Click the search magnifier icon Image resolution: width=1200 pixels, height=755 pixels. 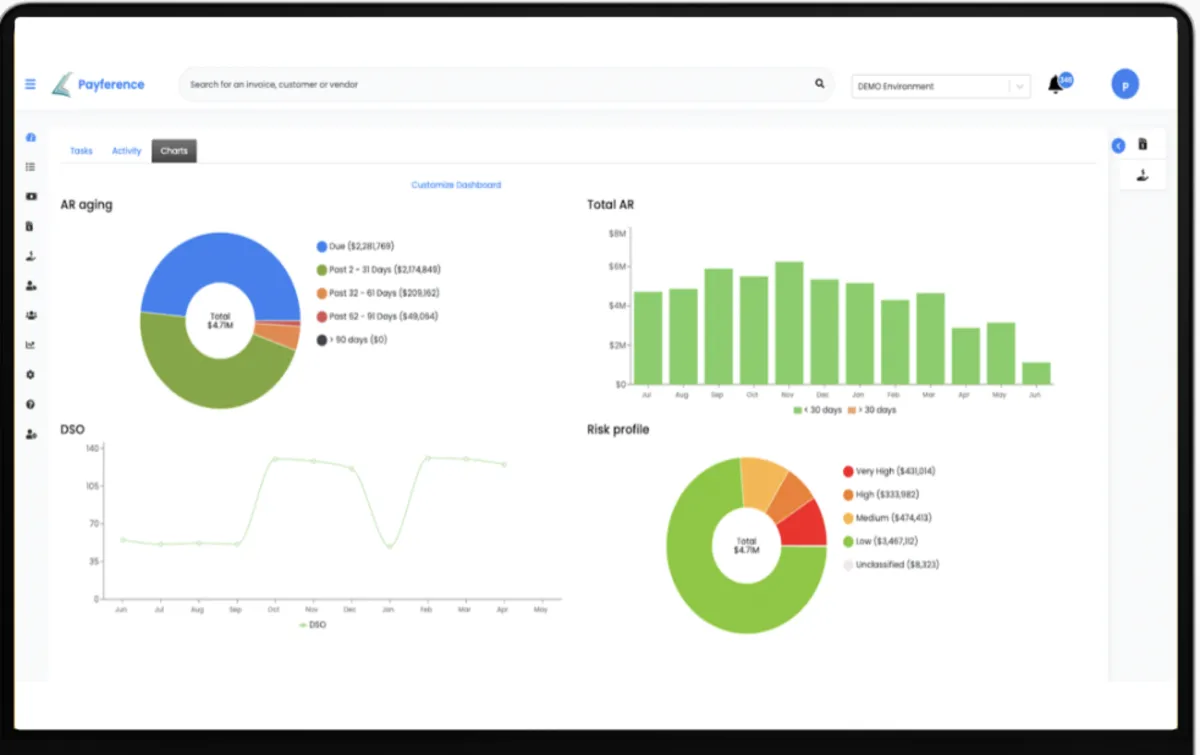click(x=820, y=84)
